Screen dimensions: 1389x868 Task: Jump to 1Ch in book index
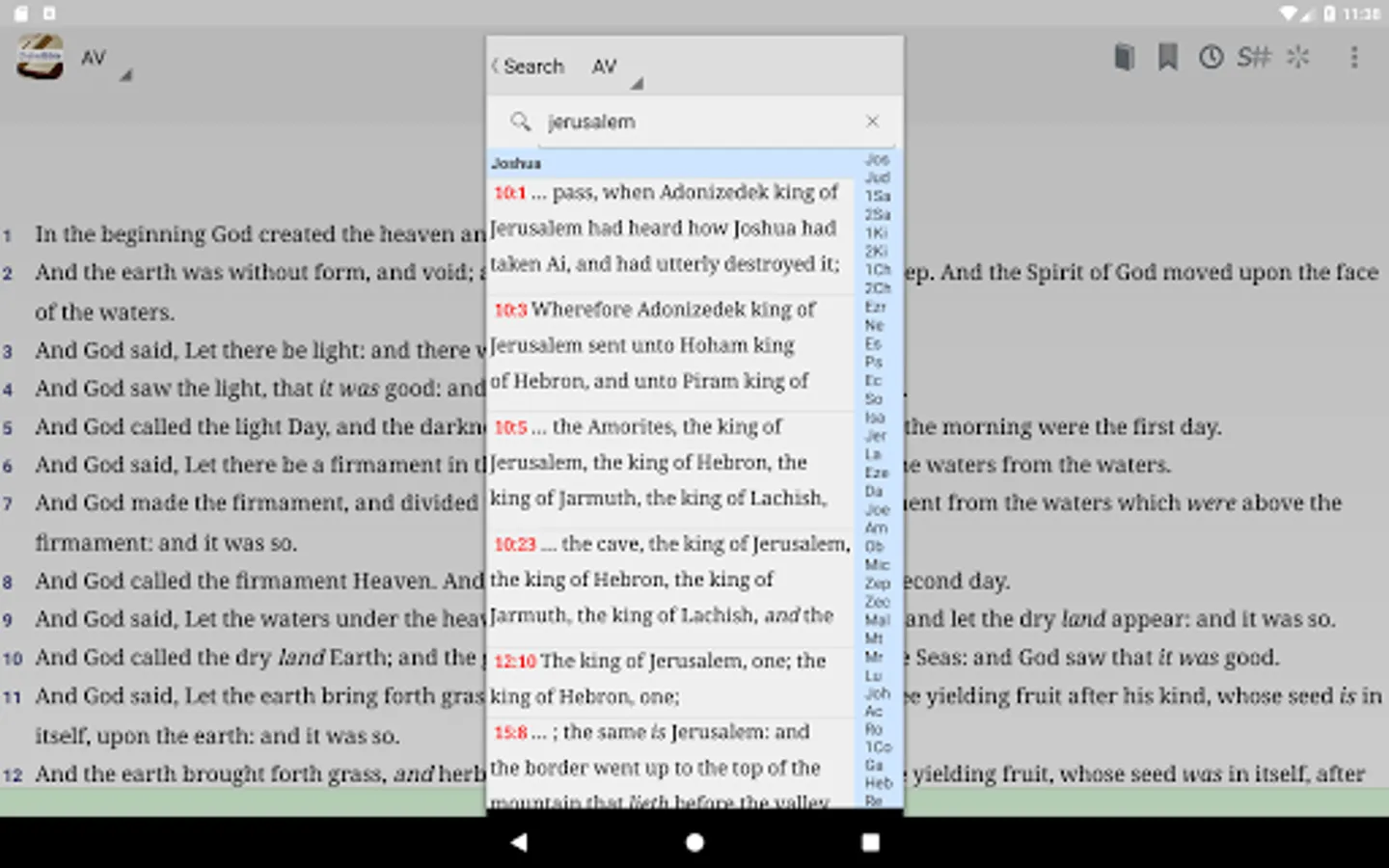(x=877, y=269)
